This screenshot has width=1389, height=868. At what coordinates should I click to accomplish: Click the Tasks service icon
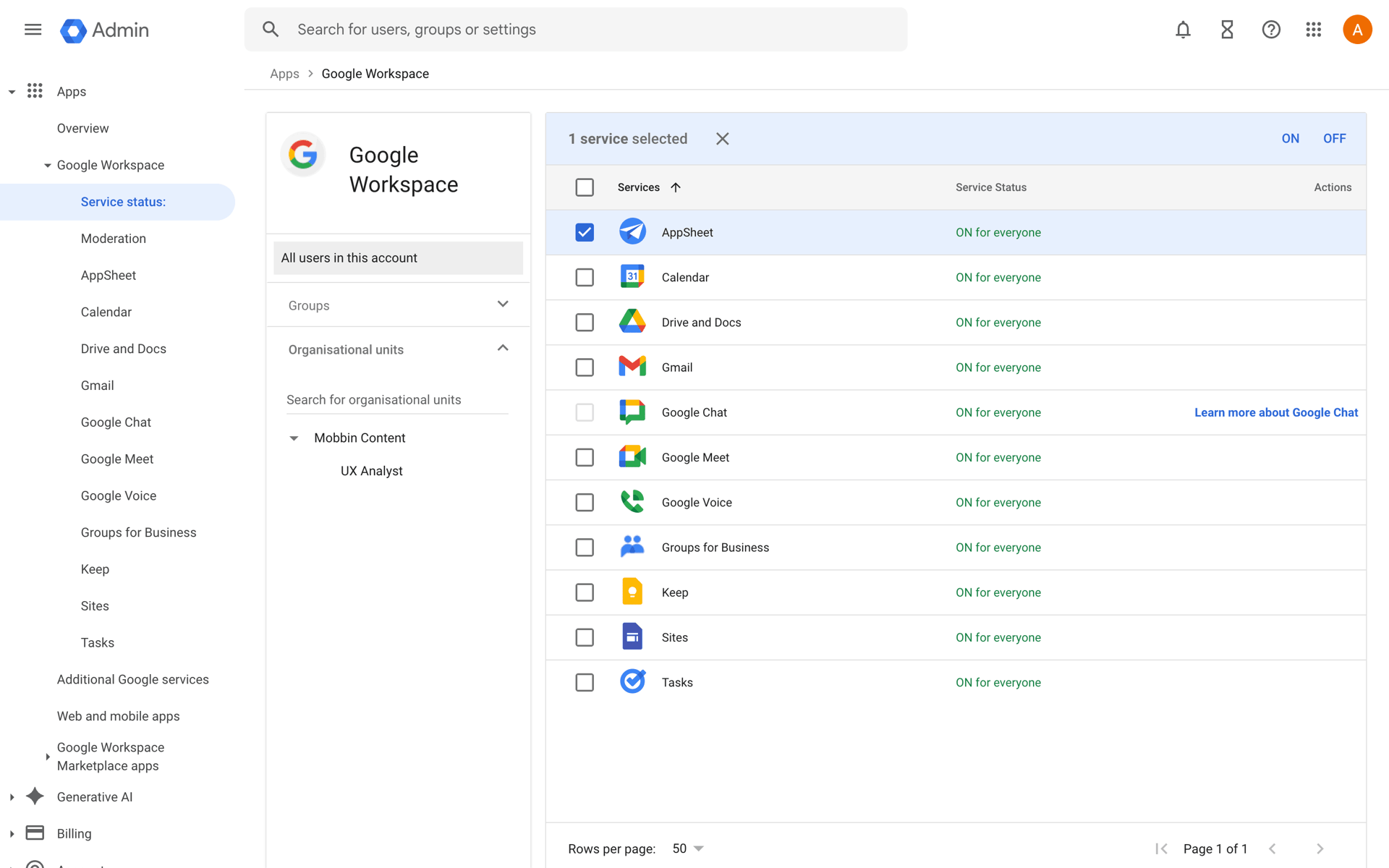click(x=632, y=682)
